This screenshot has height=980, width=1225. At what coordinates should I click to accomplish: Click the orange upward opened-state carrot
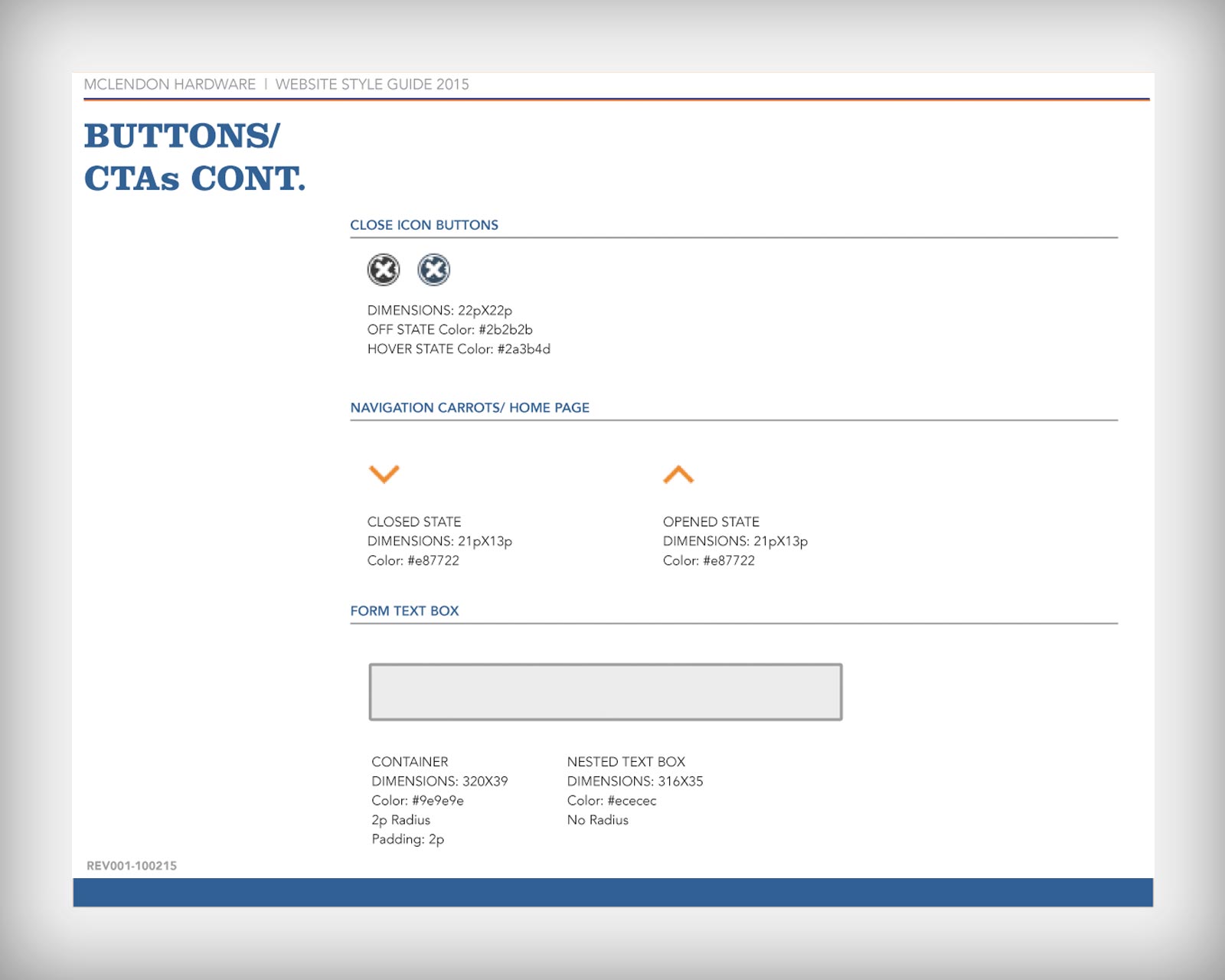pos(678,475)
